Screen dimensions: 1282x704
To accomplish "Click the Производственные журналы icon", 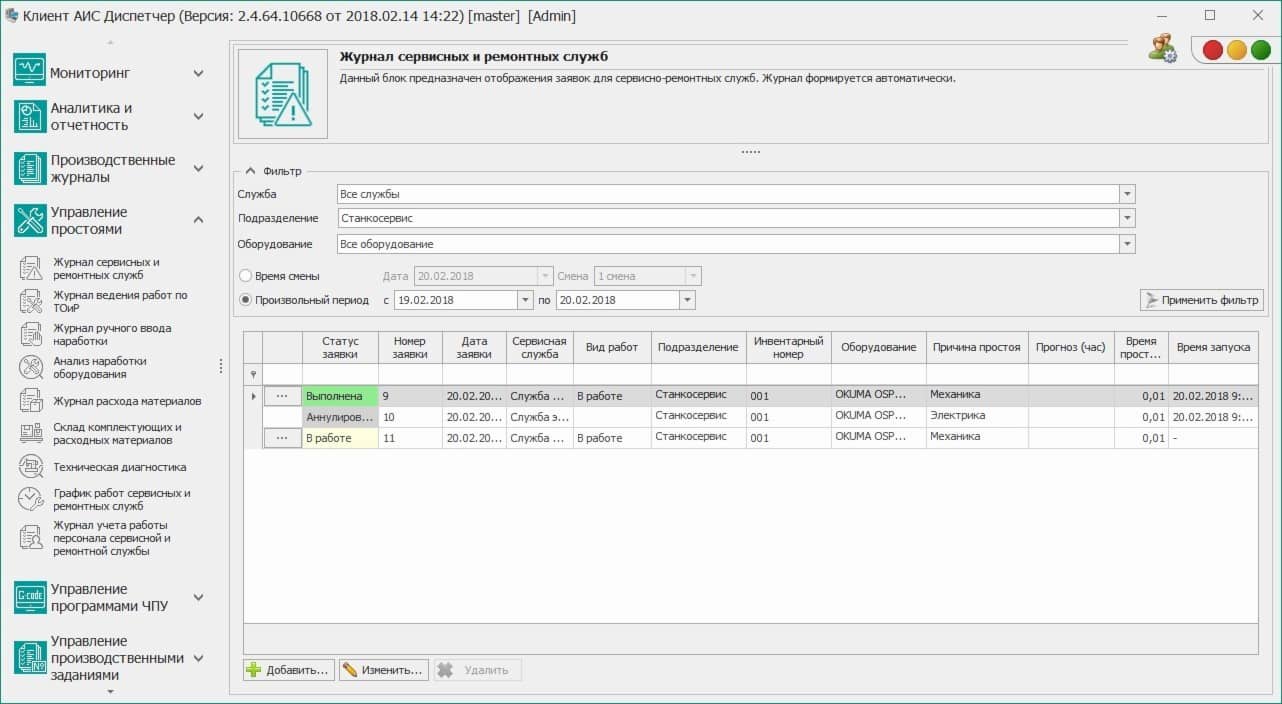I will (30, 168).
